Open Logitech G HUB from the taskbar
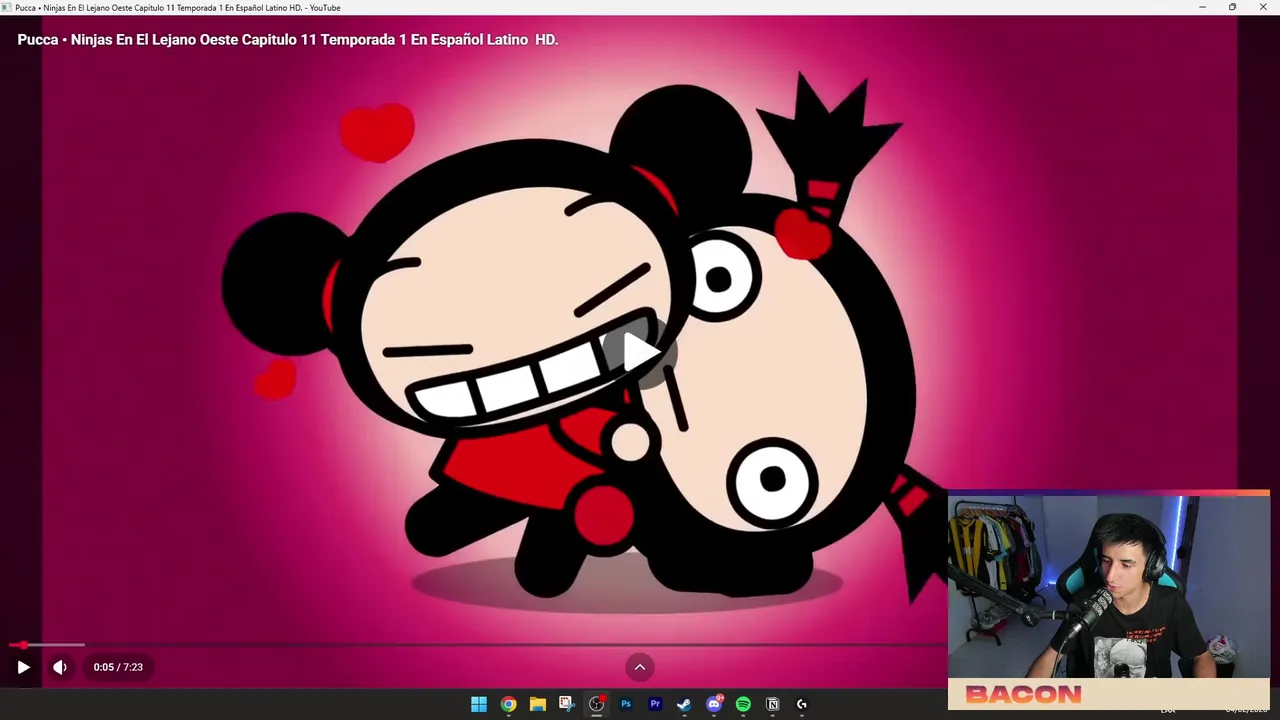The image size is (1280, 720). coord(801,704)
